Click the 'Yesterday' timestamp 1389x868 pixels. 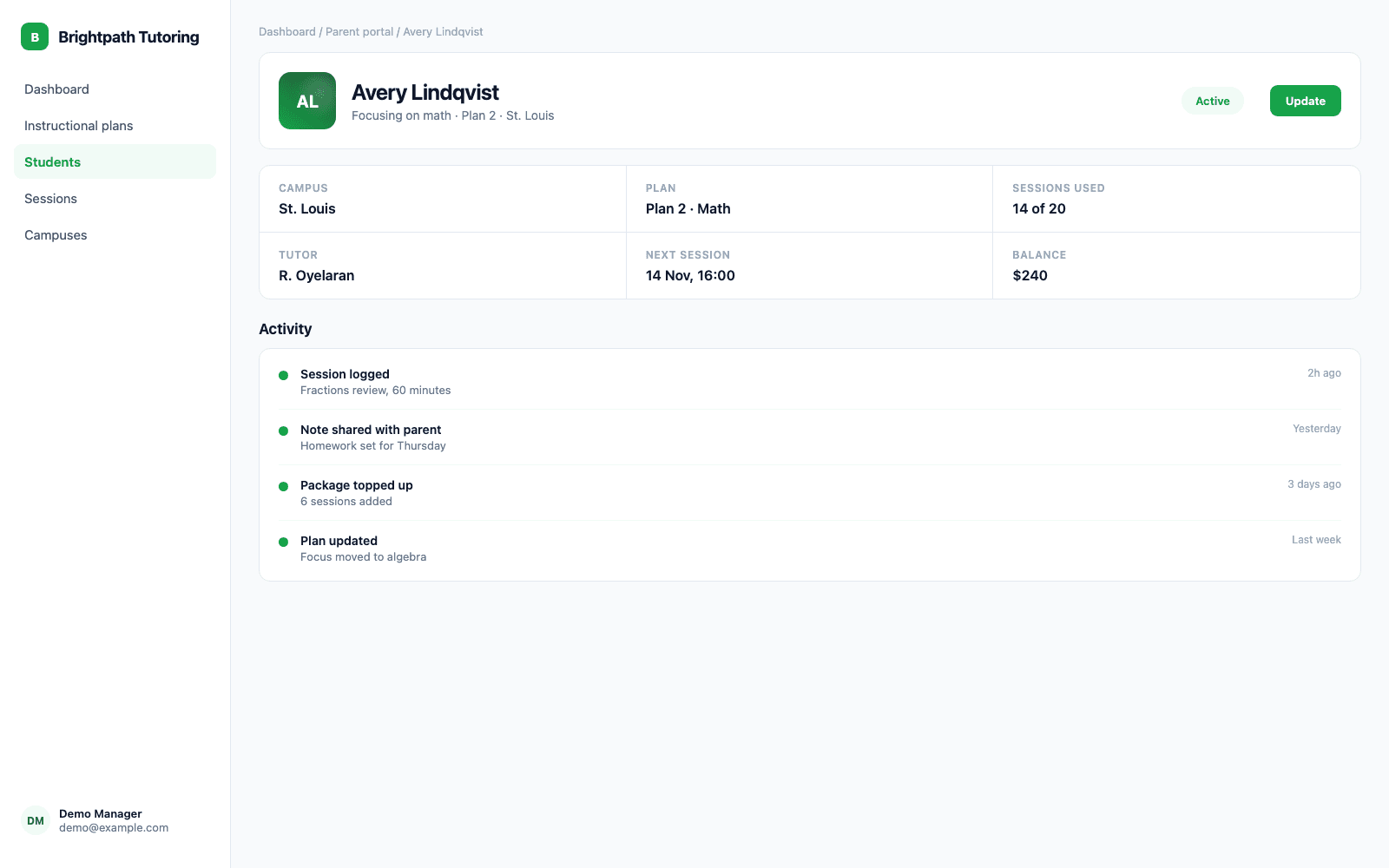click(1316, 429)
